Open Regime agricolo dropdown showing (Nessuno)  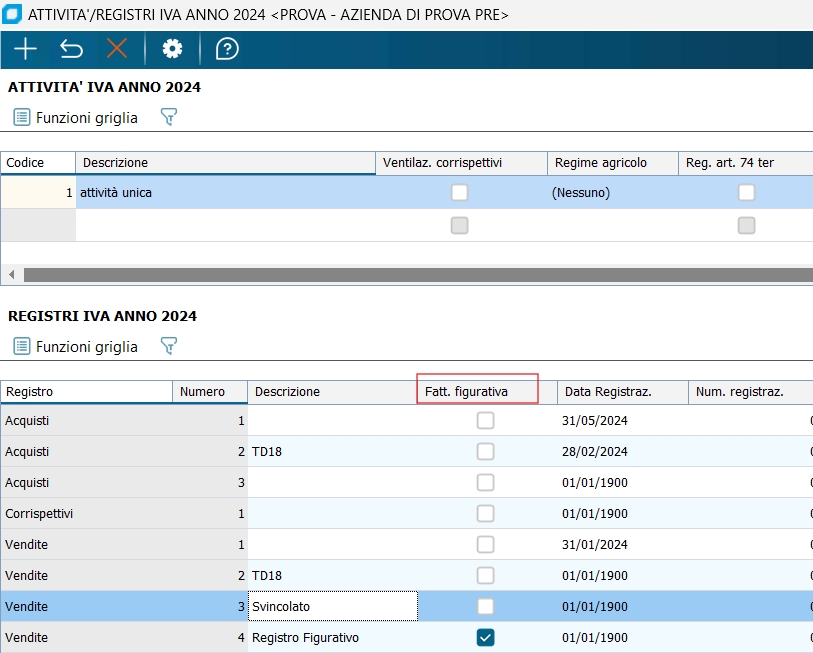point(610,193)
